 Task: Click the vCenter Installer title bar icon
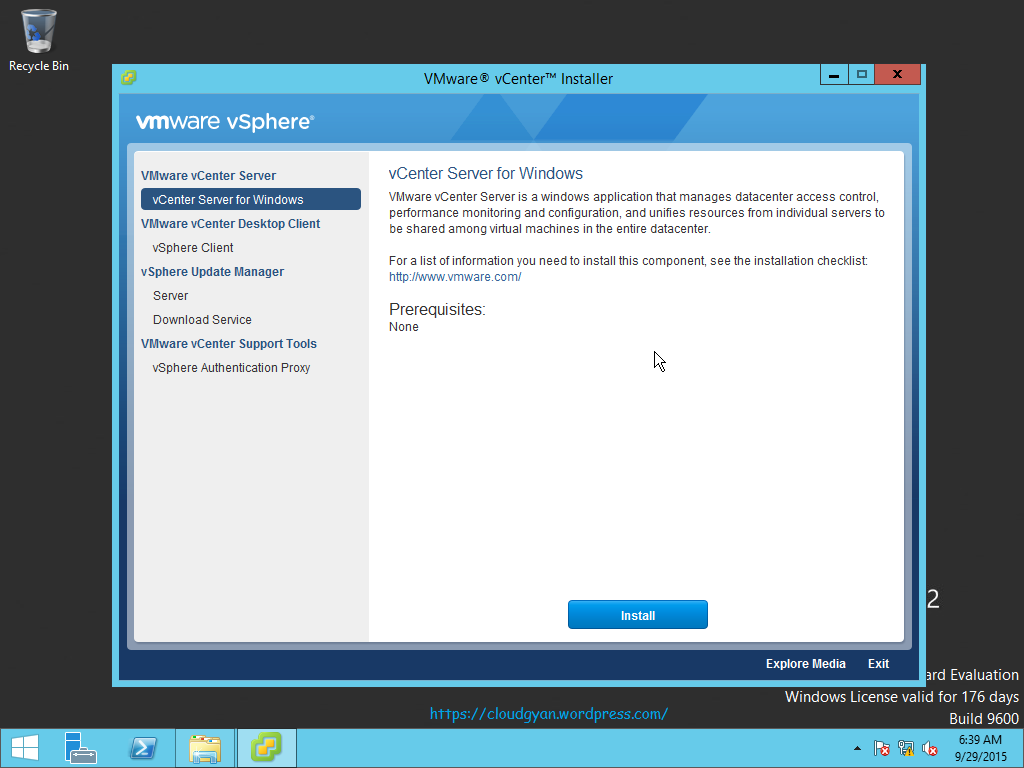pos(129,78)
